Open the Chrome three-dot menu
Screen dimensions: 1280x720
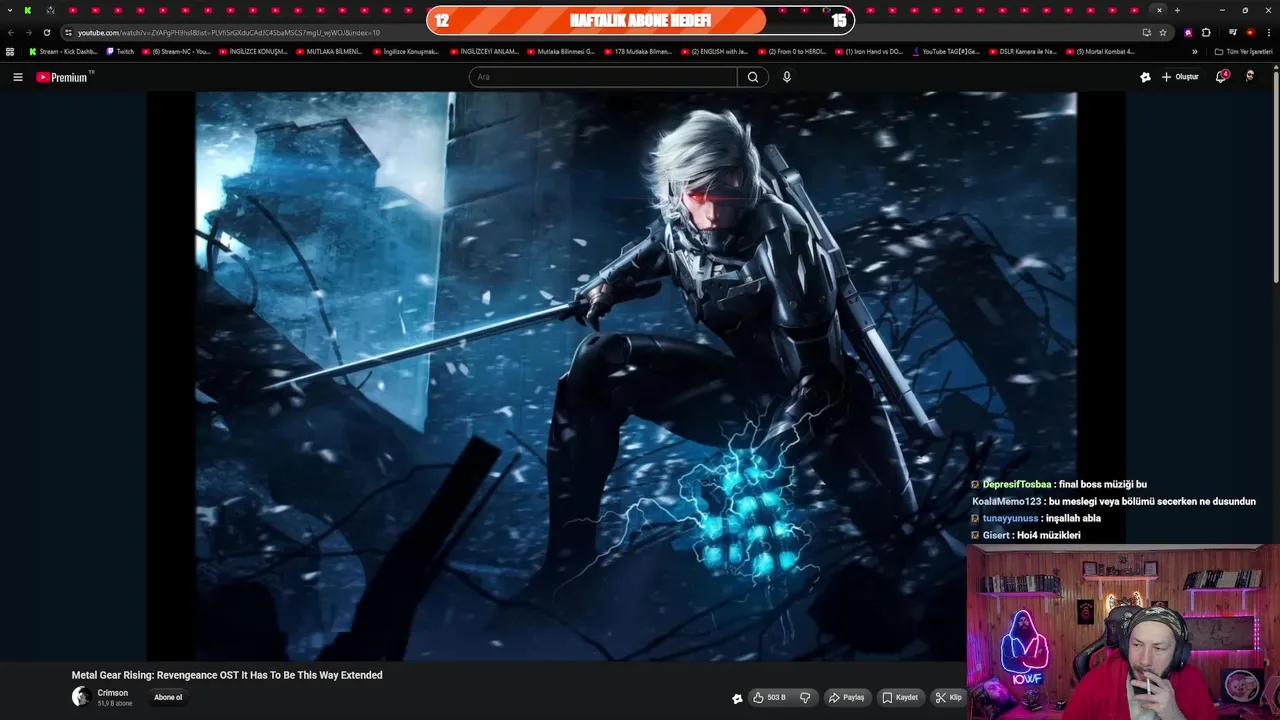(x=1268, y=32)
